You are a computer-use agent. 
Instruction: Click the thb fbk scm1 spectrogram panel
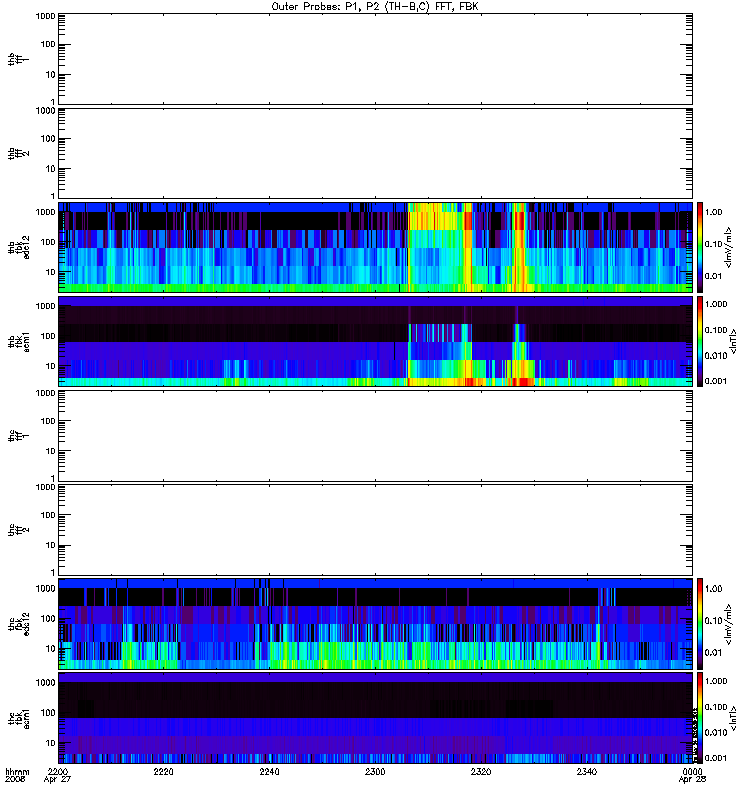click(375, 341)
